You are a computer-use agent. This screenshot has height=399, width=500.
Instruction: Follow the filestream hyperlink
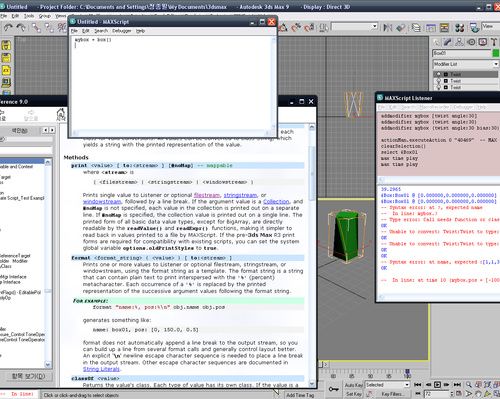[207, 195]
